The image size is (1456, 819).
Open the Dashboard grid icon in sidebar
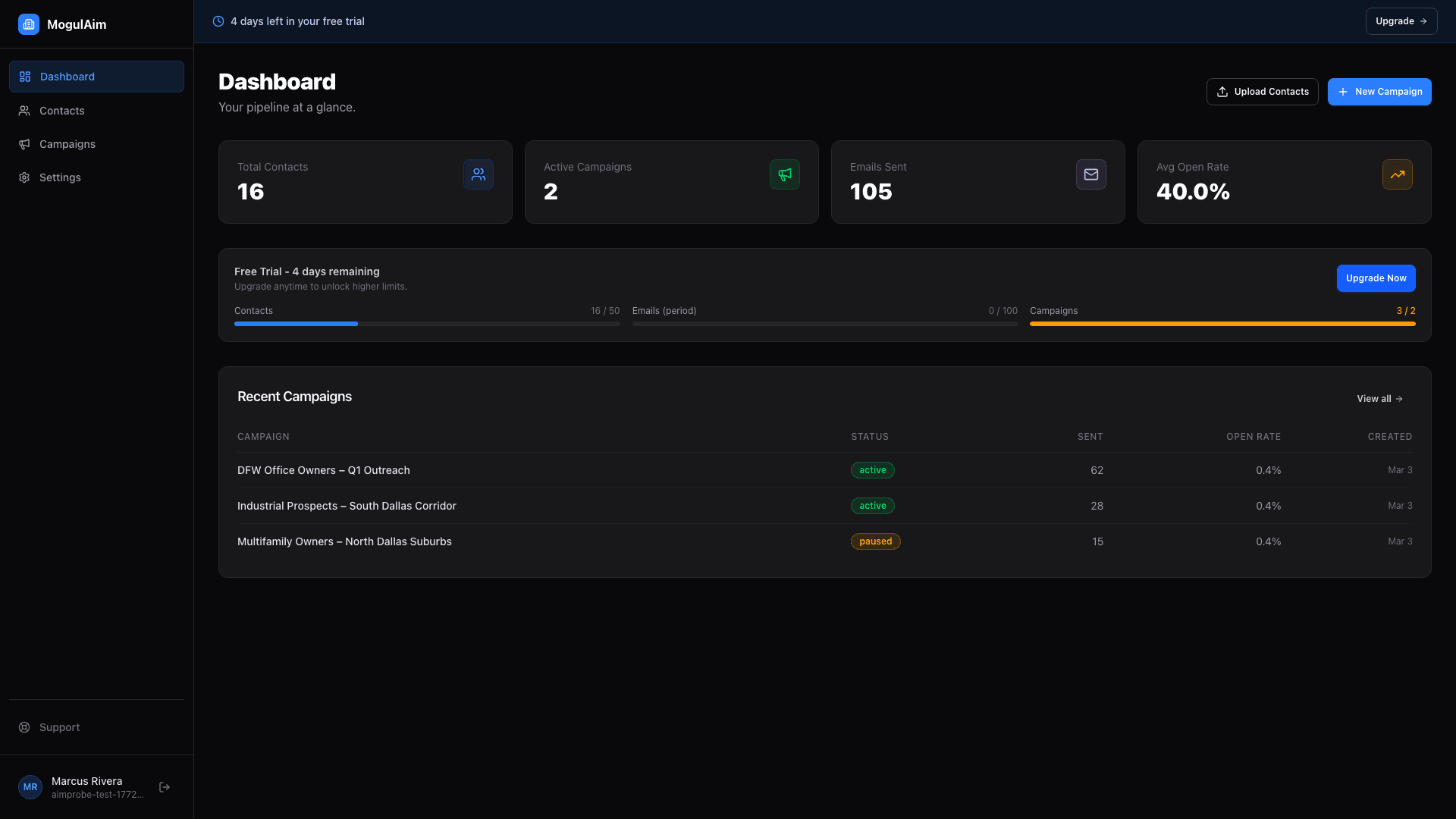(x=24, y=76)
